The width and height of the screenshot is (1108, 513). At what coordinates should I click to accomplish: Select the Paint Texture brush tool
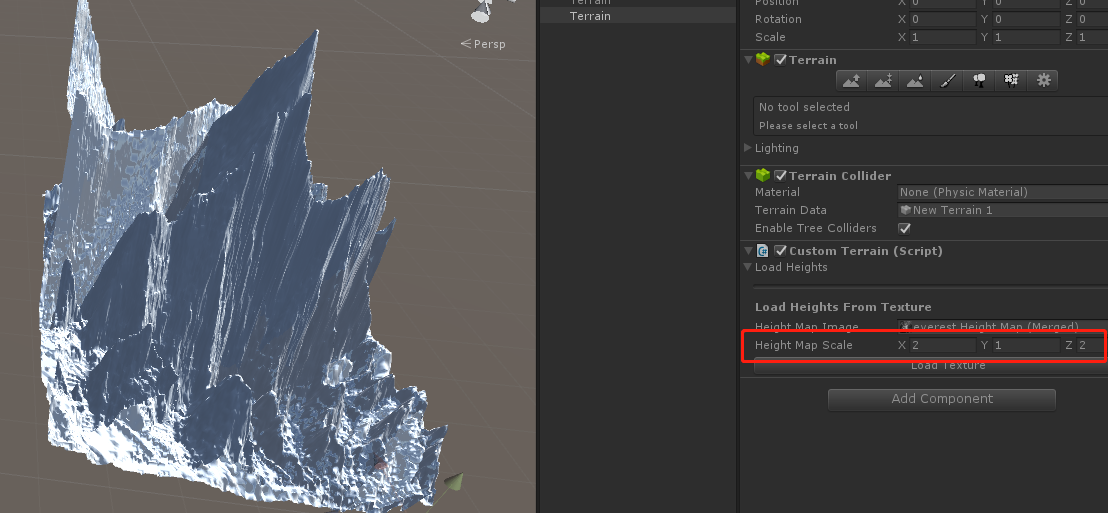[948, 81]
